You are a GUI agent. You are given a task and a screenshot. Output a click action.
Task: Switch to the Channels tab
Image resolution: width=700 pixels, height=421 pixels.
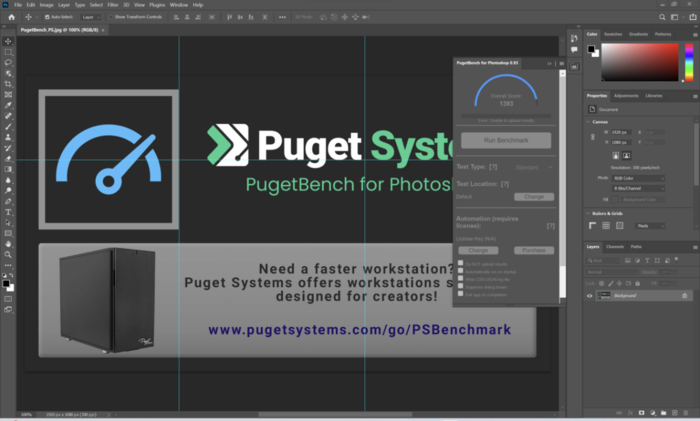[615, 246]
